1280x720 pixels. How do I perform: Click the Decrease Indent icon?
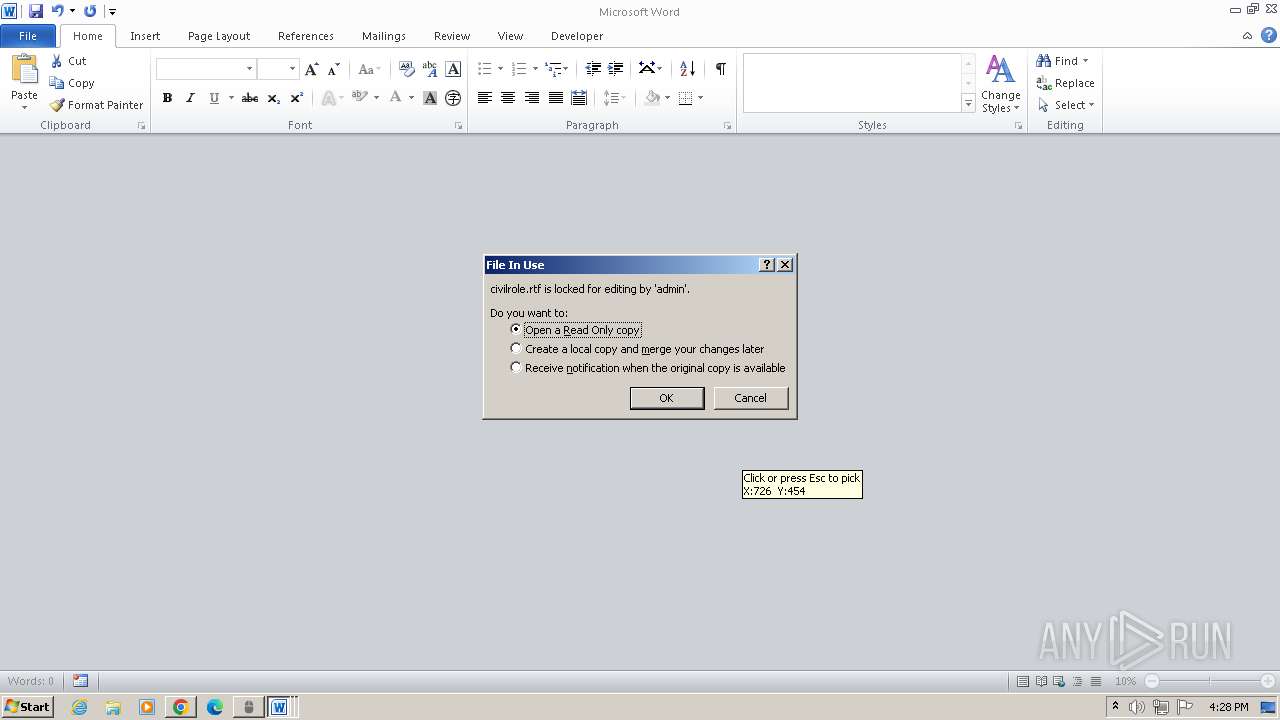click(593, 69)
